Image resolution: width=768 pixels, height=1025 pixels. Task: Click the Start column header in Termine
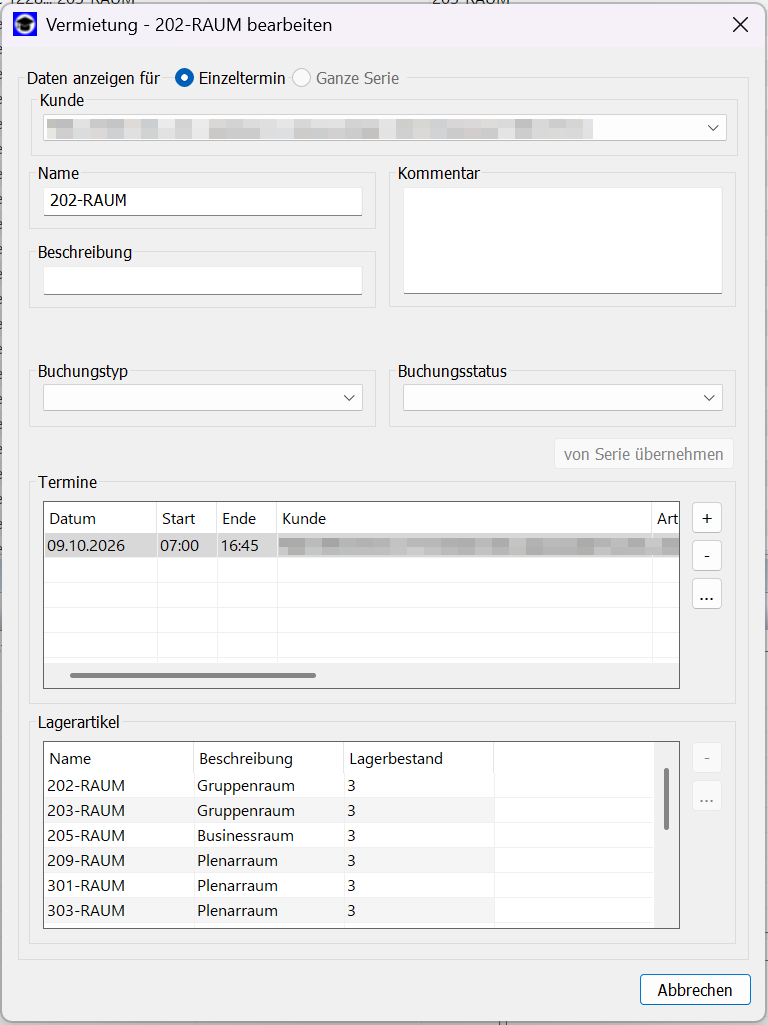[x=187, y=518]
